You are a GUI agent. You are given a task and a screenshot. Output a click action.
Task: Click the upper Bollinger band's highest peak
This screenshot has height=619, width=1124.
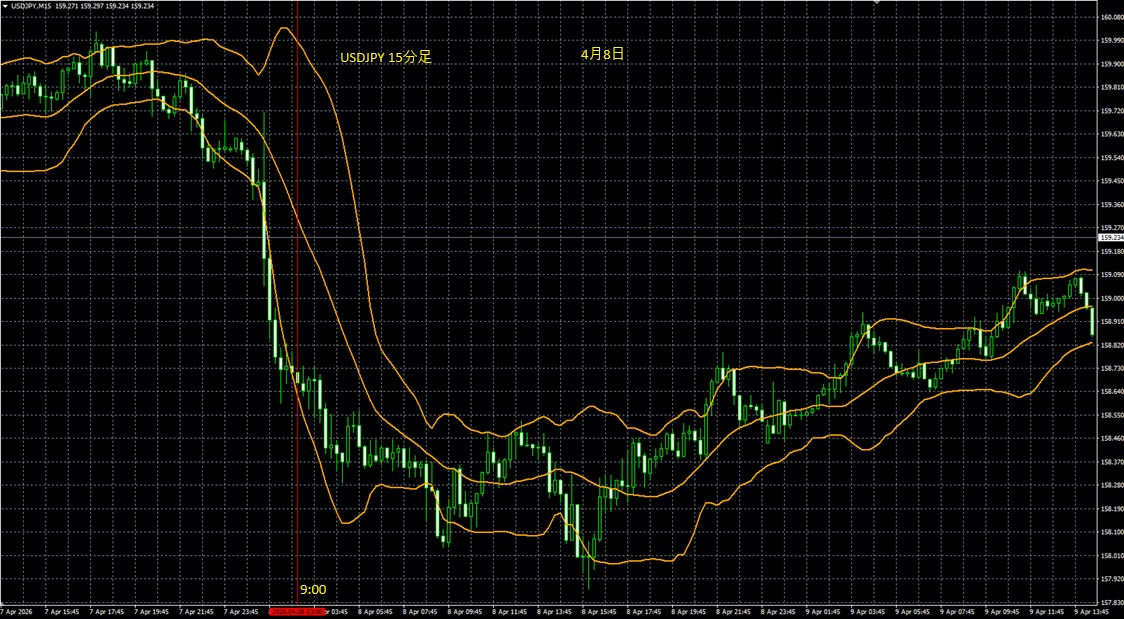(x=283, y=28)
